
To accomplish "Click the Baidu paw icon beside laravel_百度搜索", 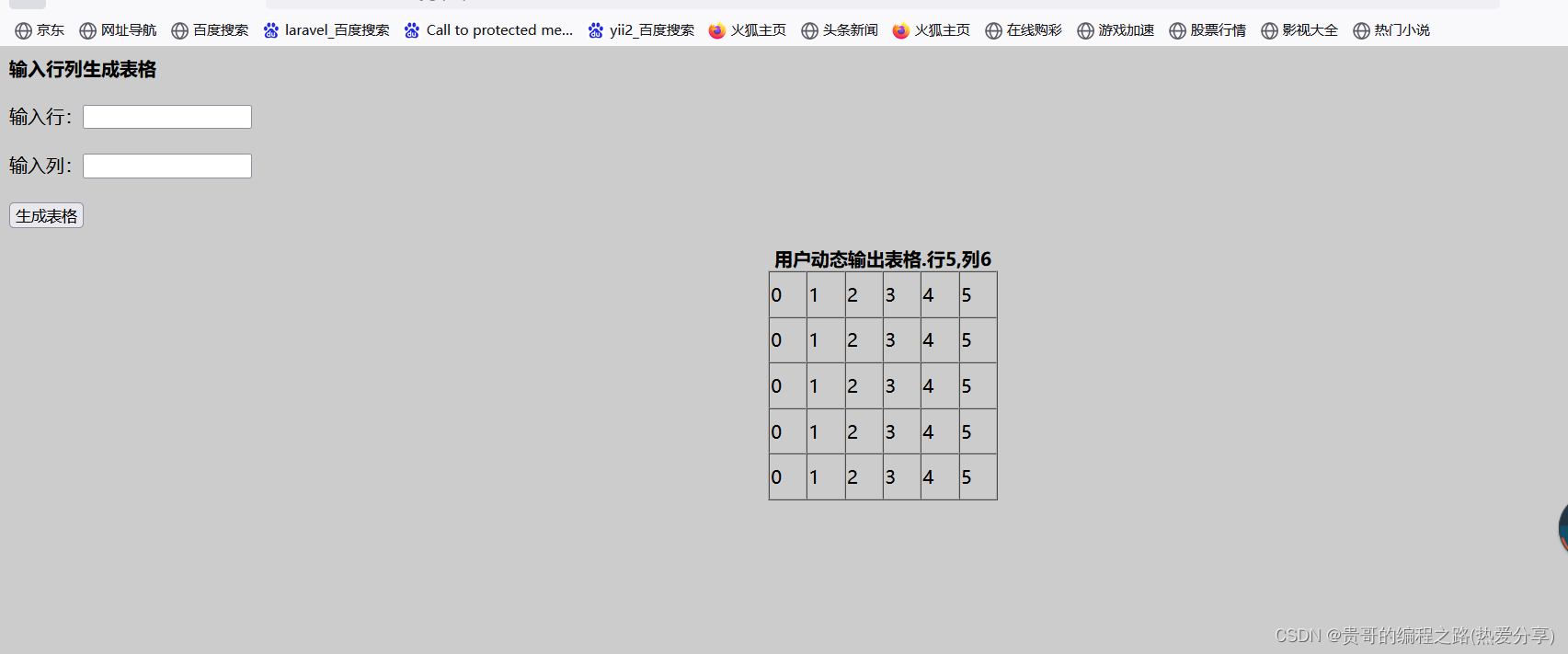I will point(271,31).
